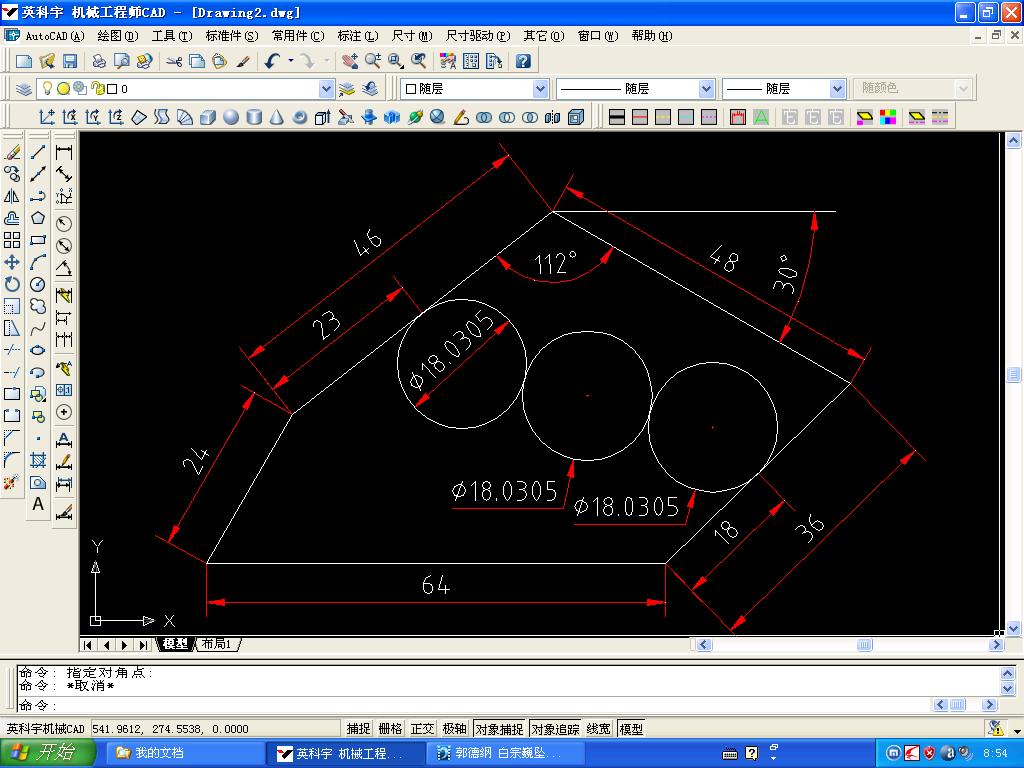Screen dimensions: 1024x768
Task: Select the Linear dimension tool
Action: (x=64, y=152)
